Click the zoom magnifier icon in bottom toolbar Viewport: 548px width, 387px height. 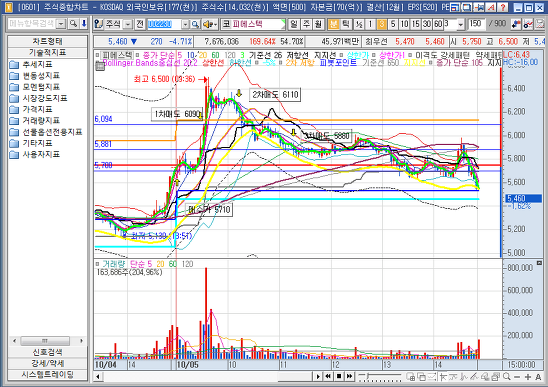pyautogui.click(x=506, y=377)
